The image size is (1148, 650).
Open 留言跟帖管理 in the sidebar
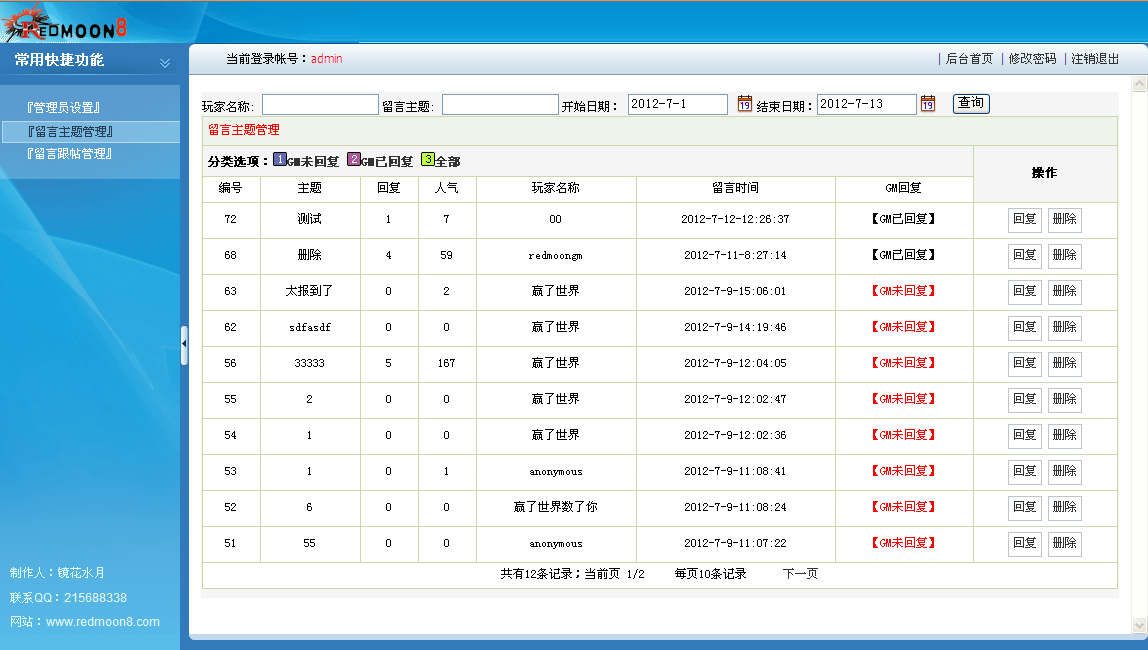(70, 154)
